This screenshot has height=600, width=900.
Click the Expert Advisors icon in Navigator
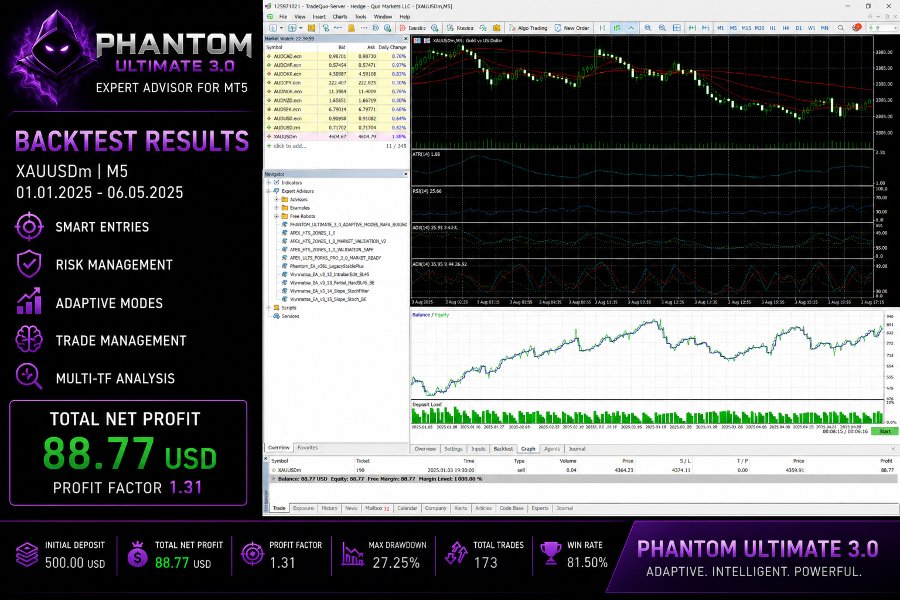click(276, 191)
